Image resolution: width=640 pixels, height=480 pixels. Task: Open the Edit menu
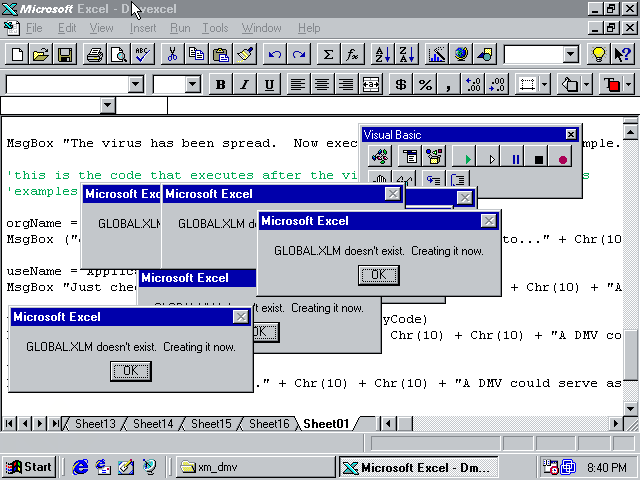[67, 28]
